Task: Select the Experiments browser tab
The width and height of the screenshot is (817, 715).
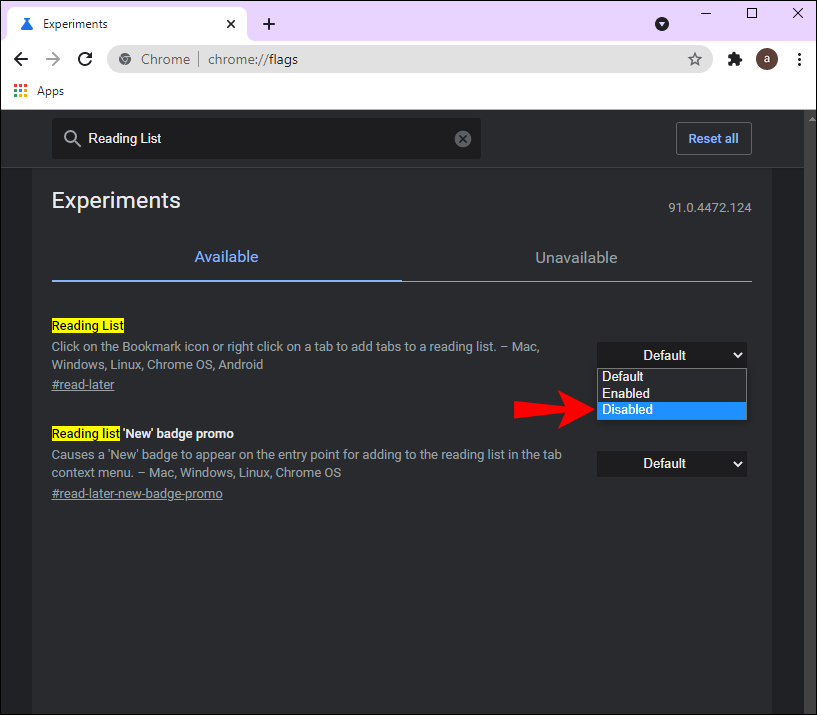Action: tap(125, 24)
